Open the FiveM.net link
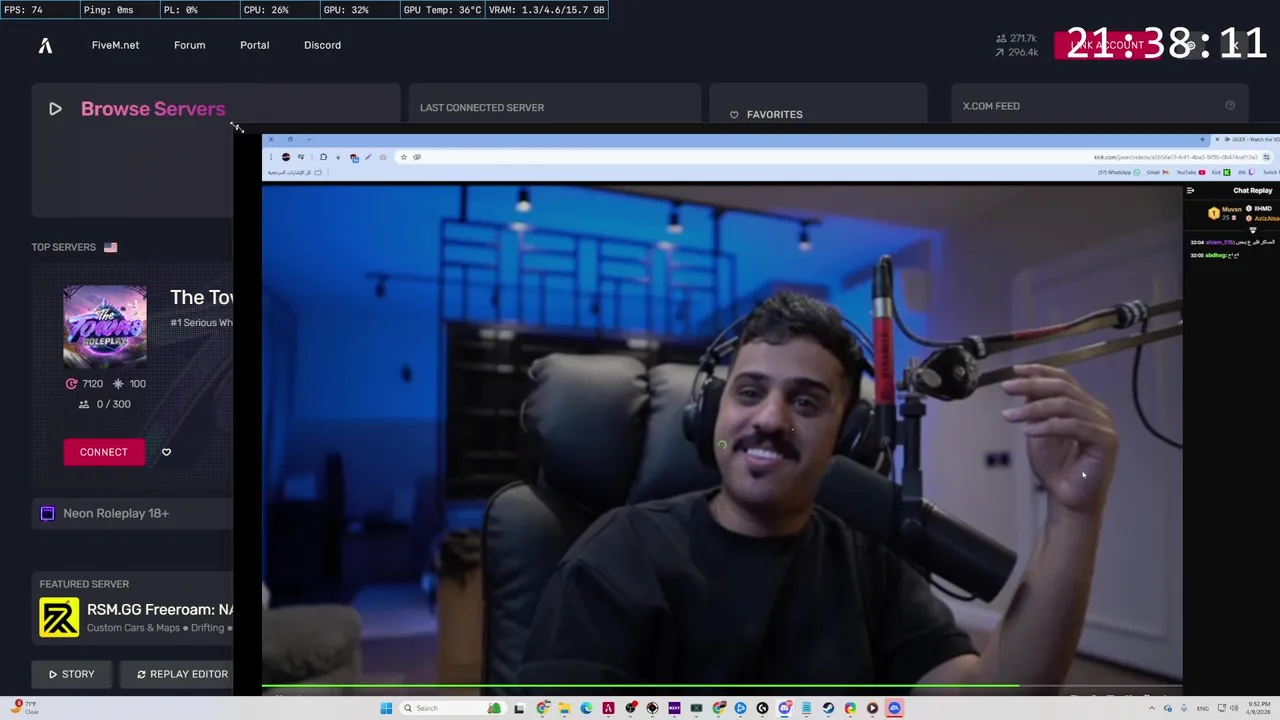The height and width of the screenshot is (720, 1280). pyautogui.click(x=115, y=45)
